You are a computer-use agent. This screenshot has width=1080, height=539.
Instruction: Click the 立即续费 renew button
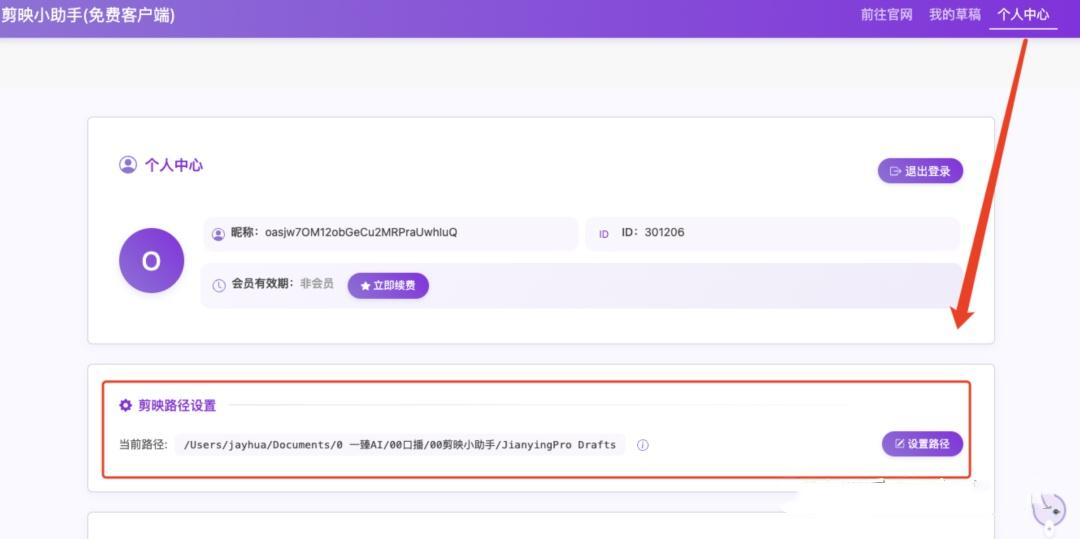[x=388, y=286]
